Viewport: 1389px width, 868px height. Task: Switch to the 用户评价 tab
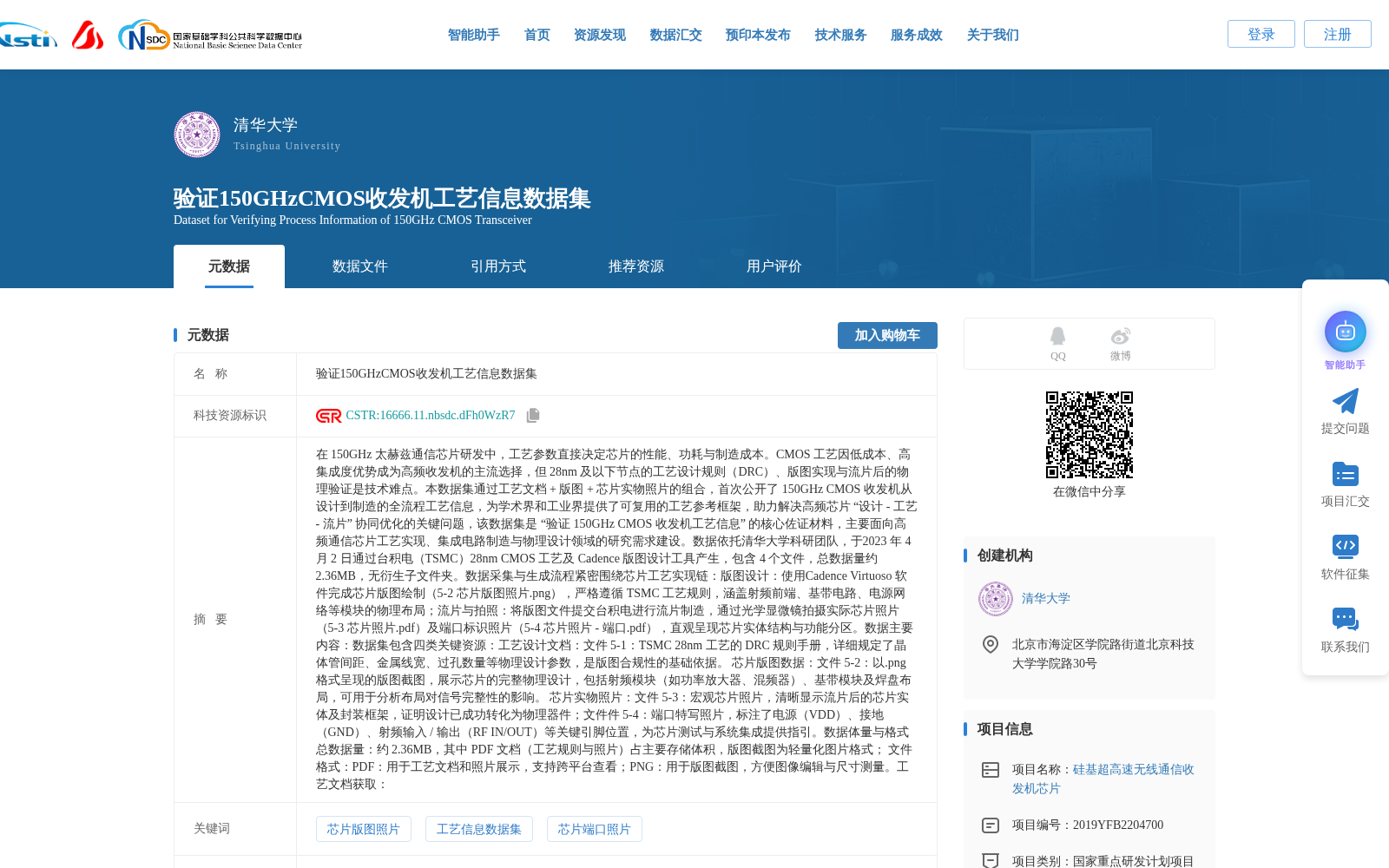(774, 266)
